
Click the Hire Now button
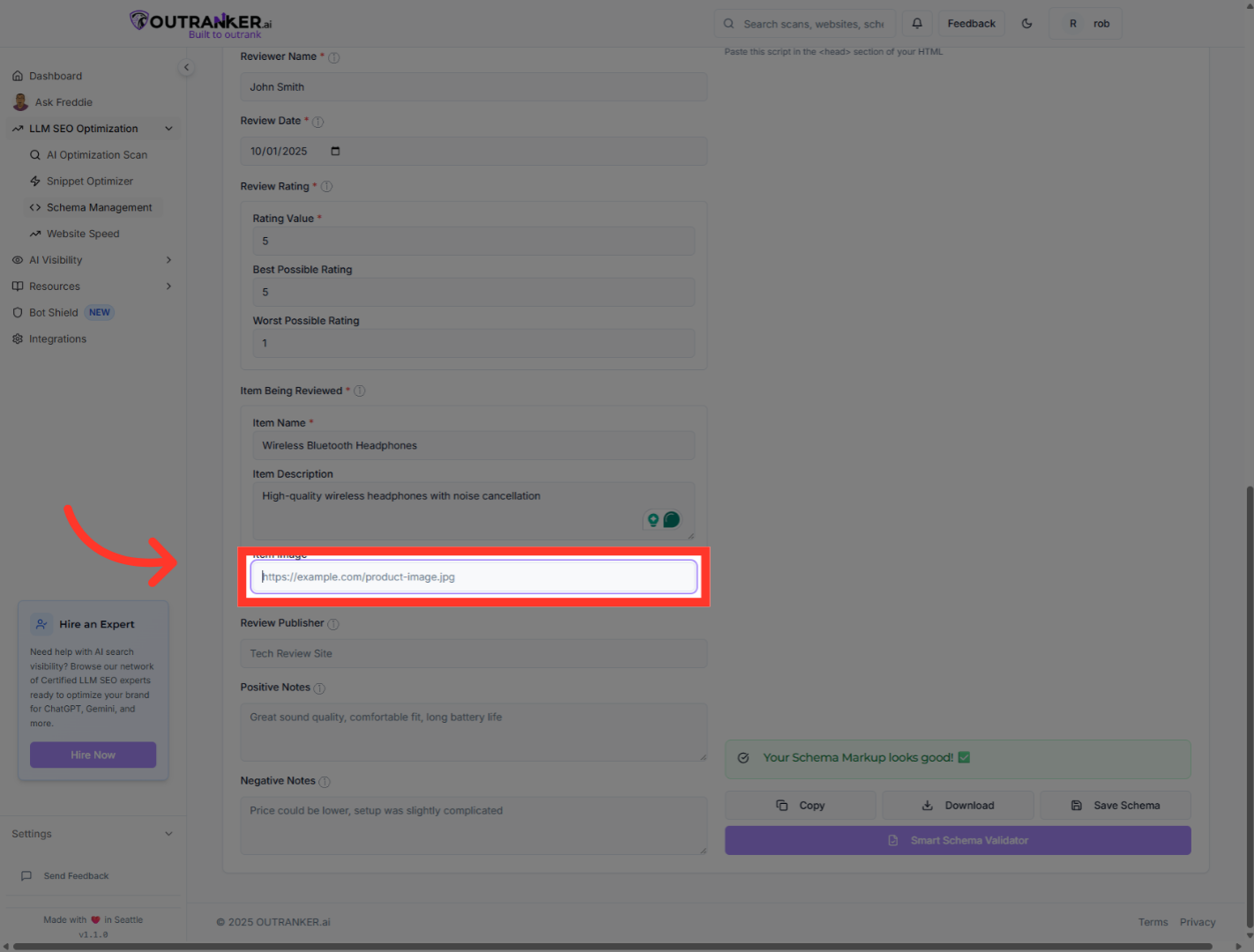(93, 755)
